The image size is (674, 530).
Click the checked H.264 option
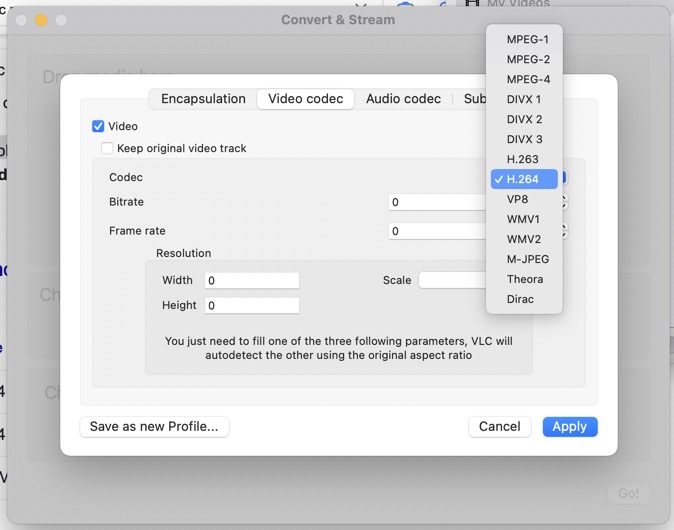(523, 179)
